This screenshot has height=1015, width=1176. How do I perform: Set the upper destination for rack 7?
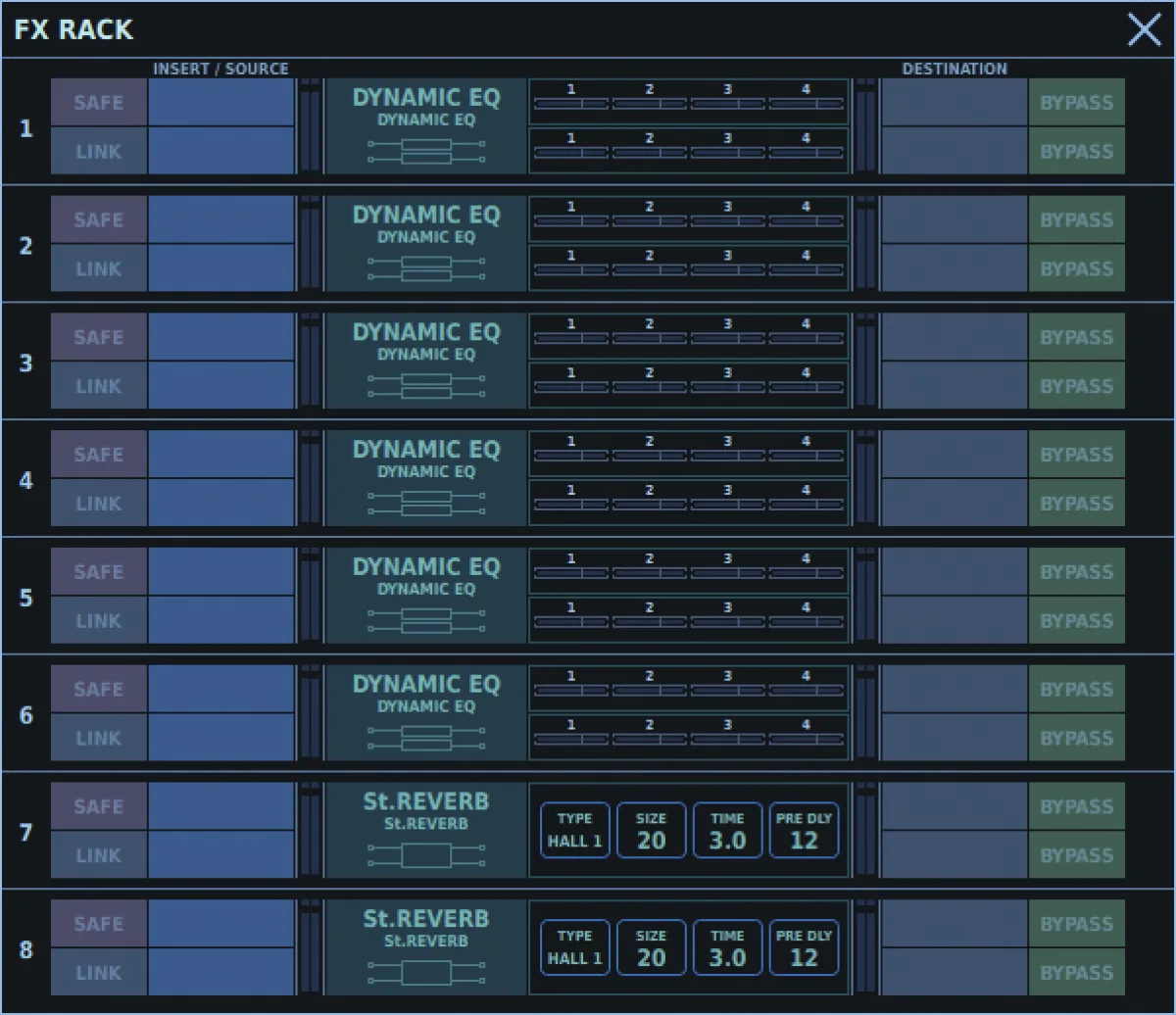pos(954,806)
